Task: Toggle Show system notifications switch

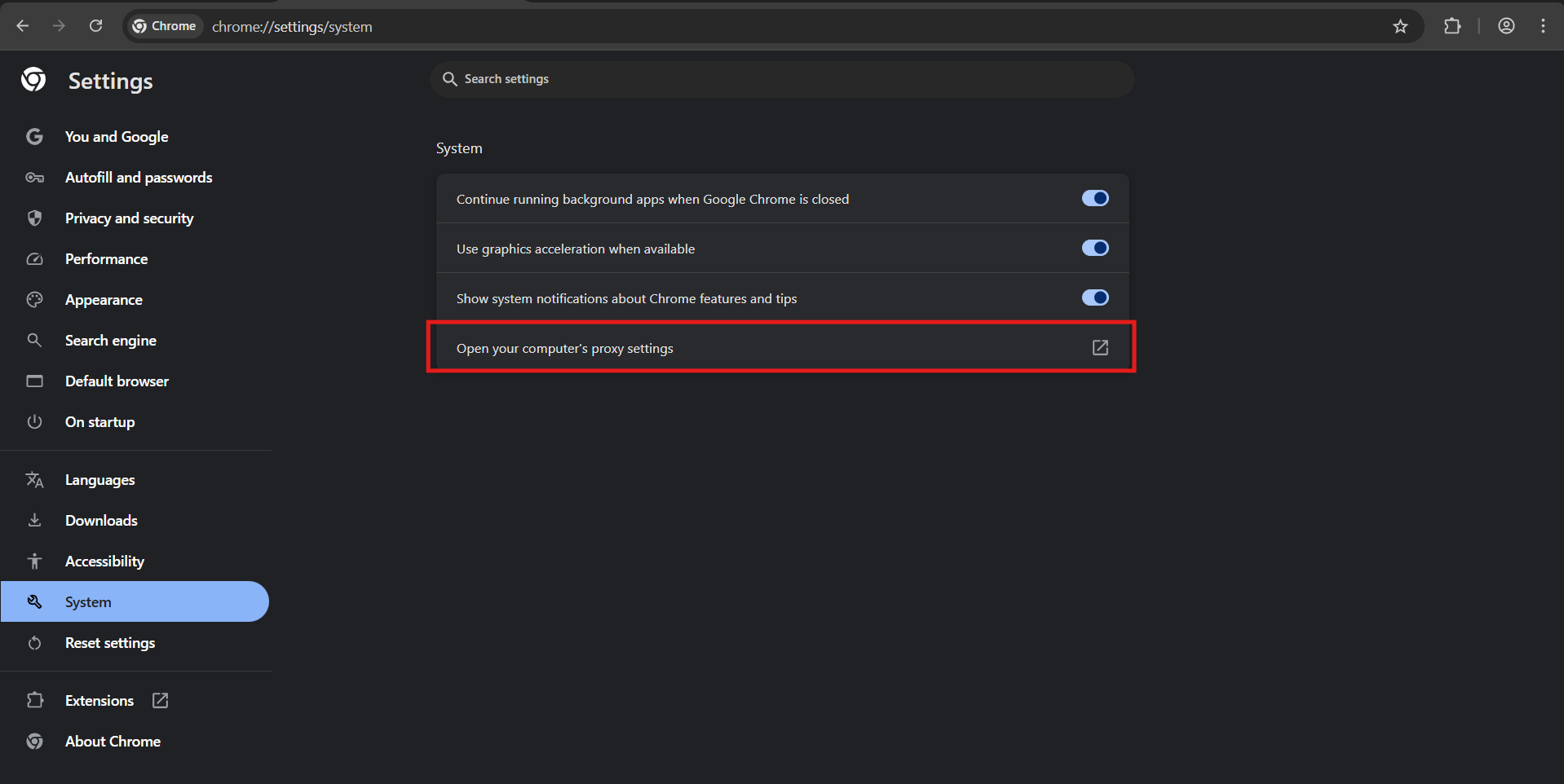Action: (1095, 297)
